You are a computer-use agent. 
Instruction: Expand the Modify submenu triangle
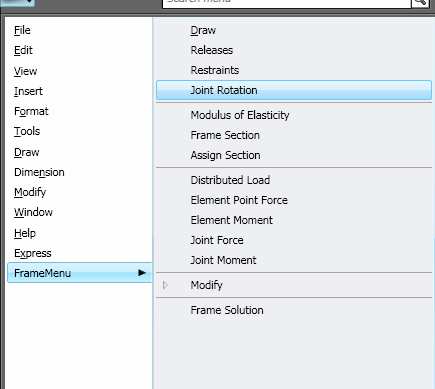pyautogui.click(x=165, y=285)
